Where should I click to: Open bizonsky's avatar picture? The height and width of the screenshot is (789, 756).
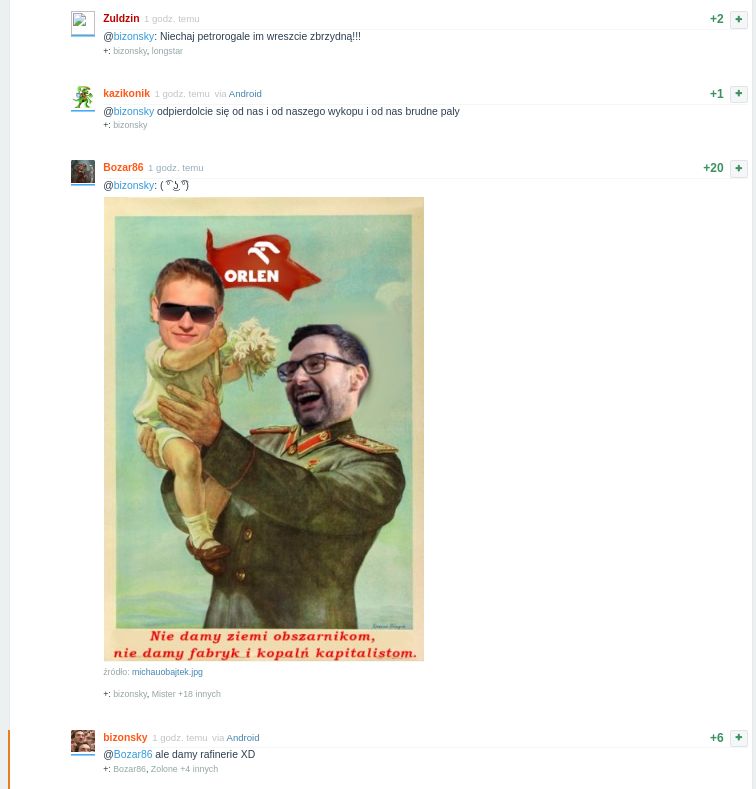point(83,741)
